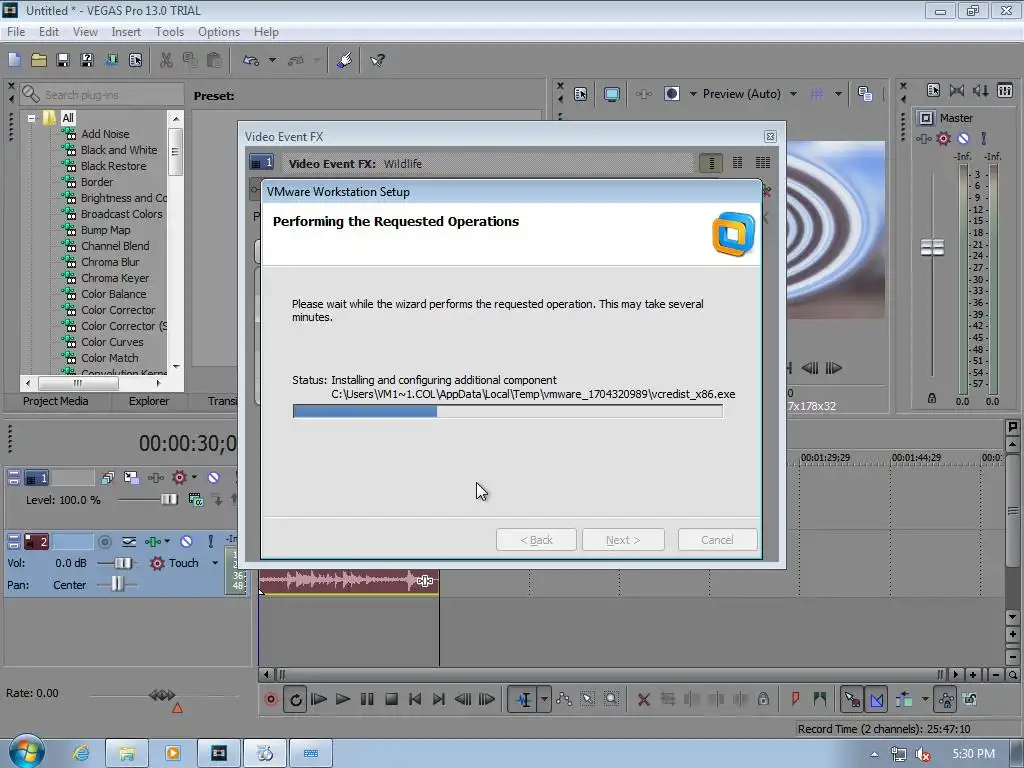Arm audio track 2 for record
Image resolution: width=1024 pixels, height=768 pixels.
pyautogui.click(x=104, y=541)
